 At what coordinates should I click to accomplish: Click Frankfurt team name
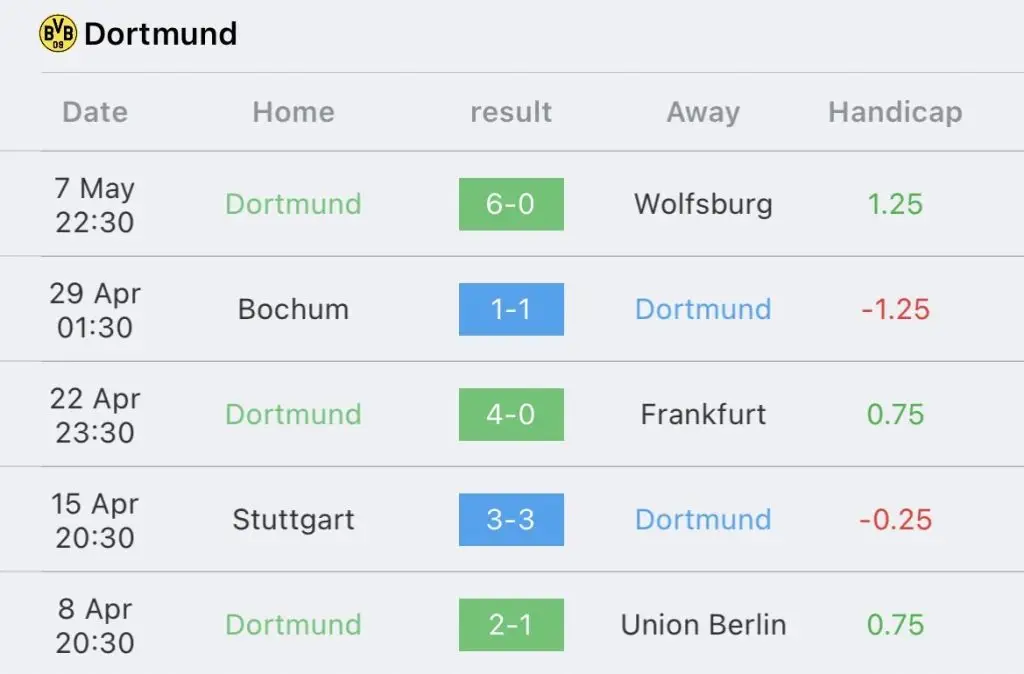coord(703,415)
